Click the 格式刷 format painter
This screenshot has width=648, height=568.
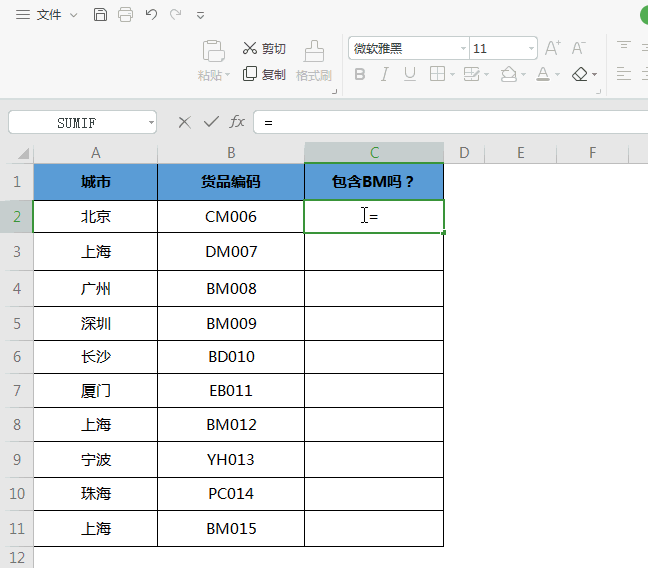(314, 60)
